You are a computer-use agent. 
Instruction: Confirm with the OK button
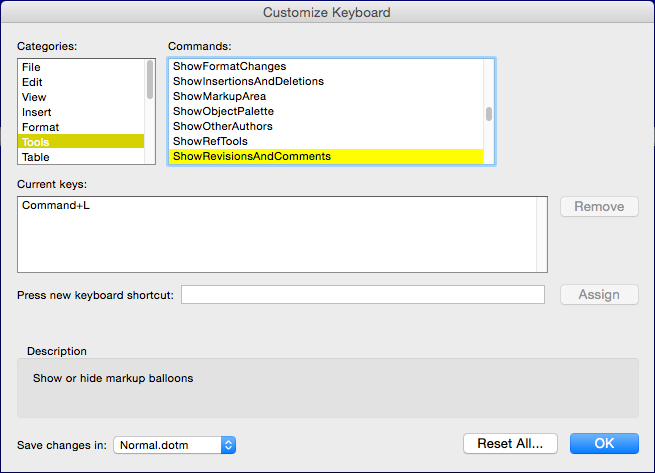(x=604, y=443)
